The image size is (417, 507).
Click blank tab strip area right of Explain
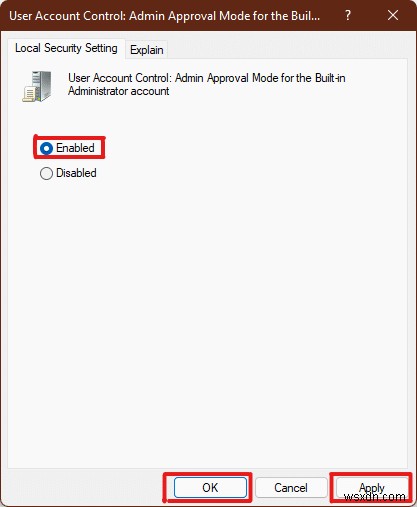click(x=287, y=49)
